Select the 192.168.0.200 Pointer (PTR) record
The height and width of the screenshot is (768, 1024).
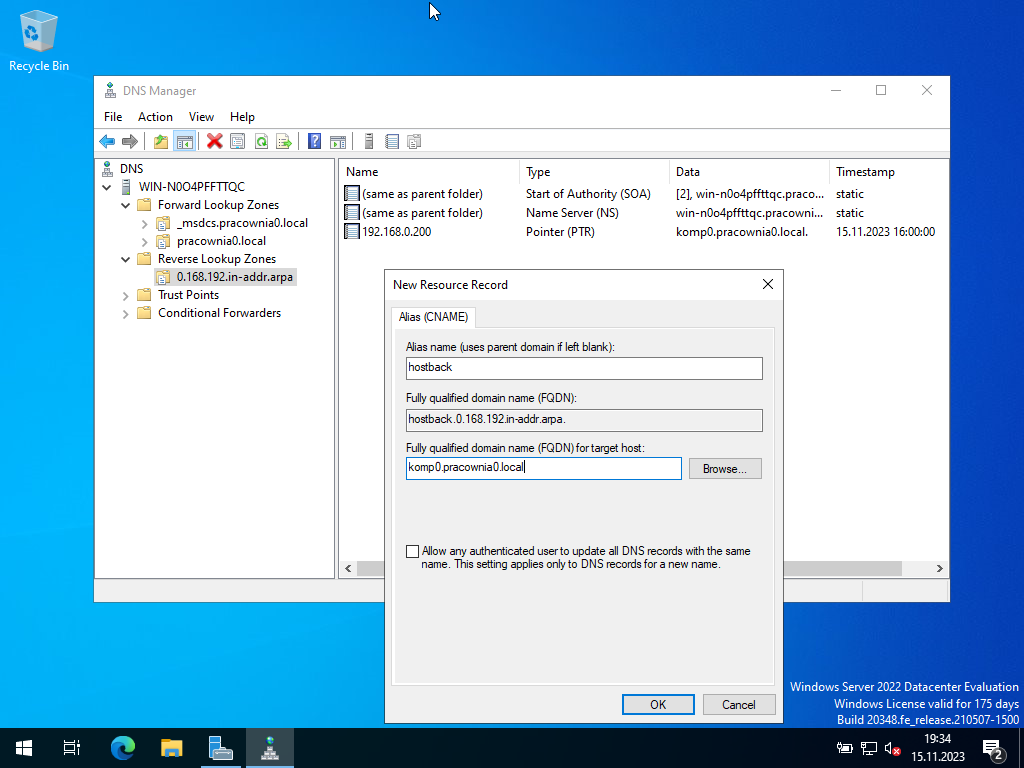[x=640, y=232]
